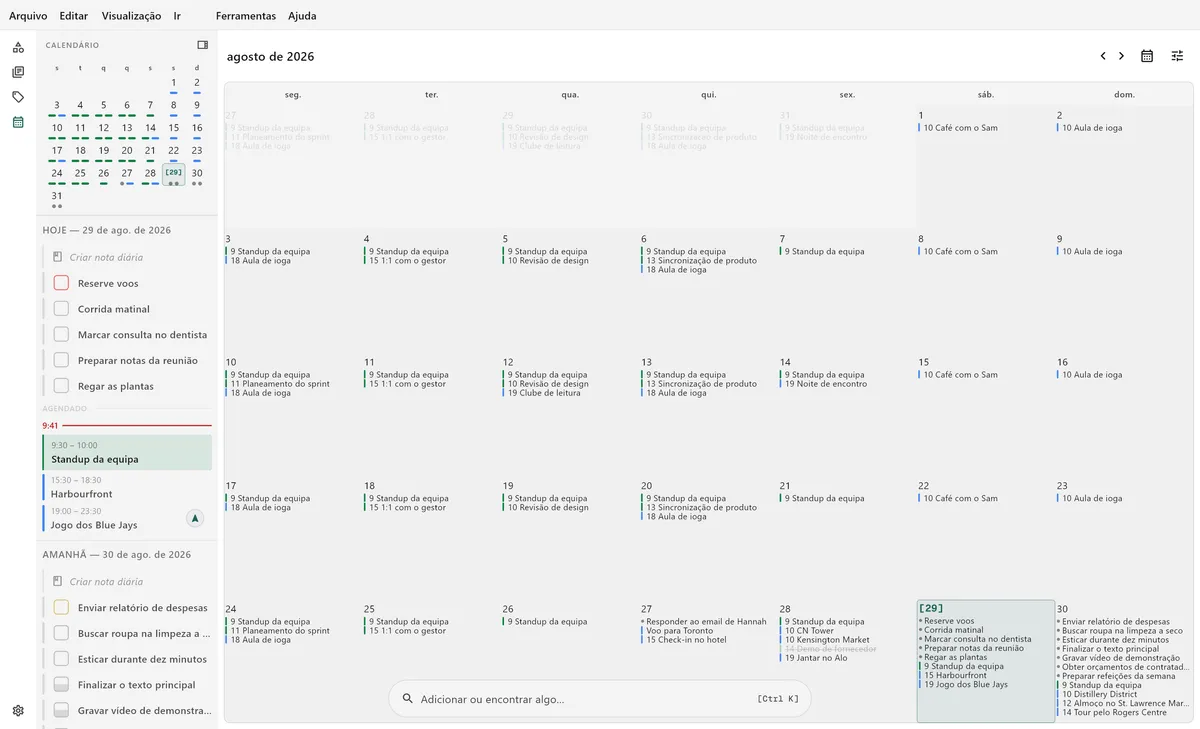Open Jantar no Alo event
The image size is (1200, 729).
coord(816,658)
